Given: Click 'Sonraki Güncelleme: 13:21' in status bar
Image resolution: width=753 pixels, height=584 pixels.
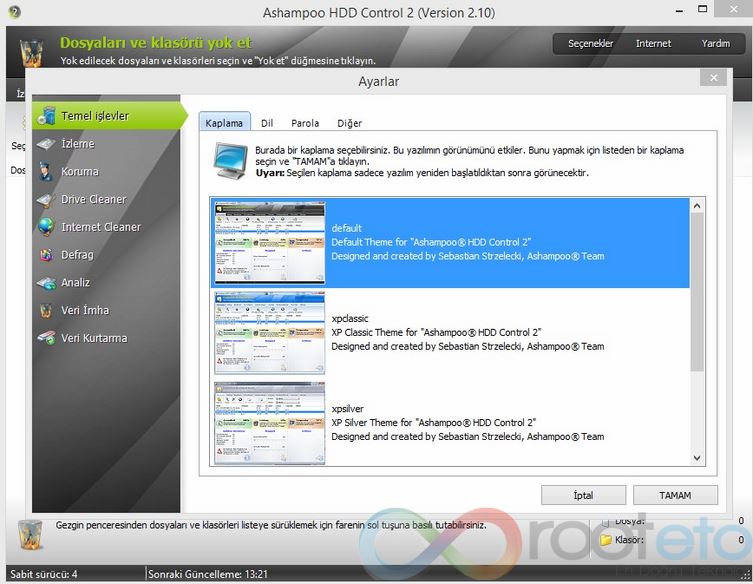Looking at the screenshot, I should (x=208, y=574).
